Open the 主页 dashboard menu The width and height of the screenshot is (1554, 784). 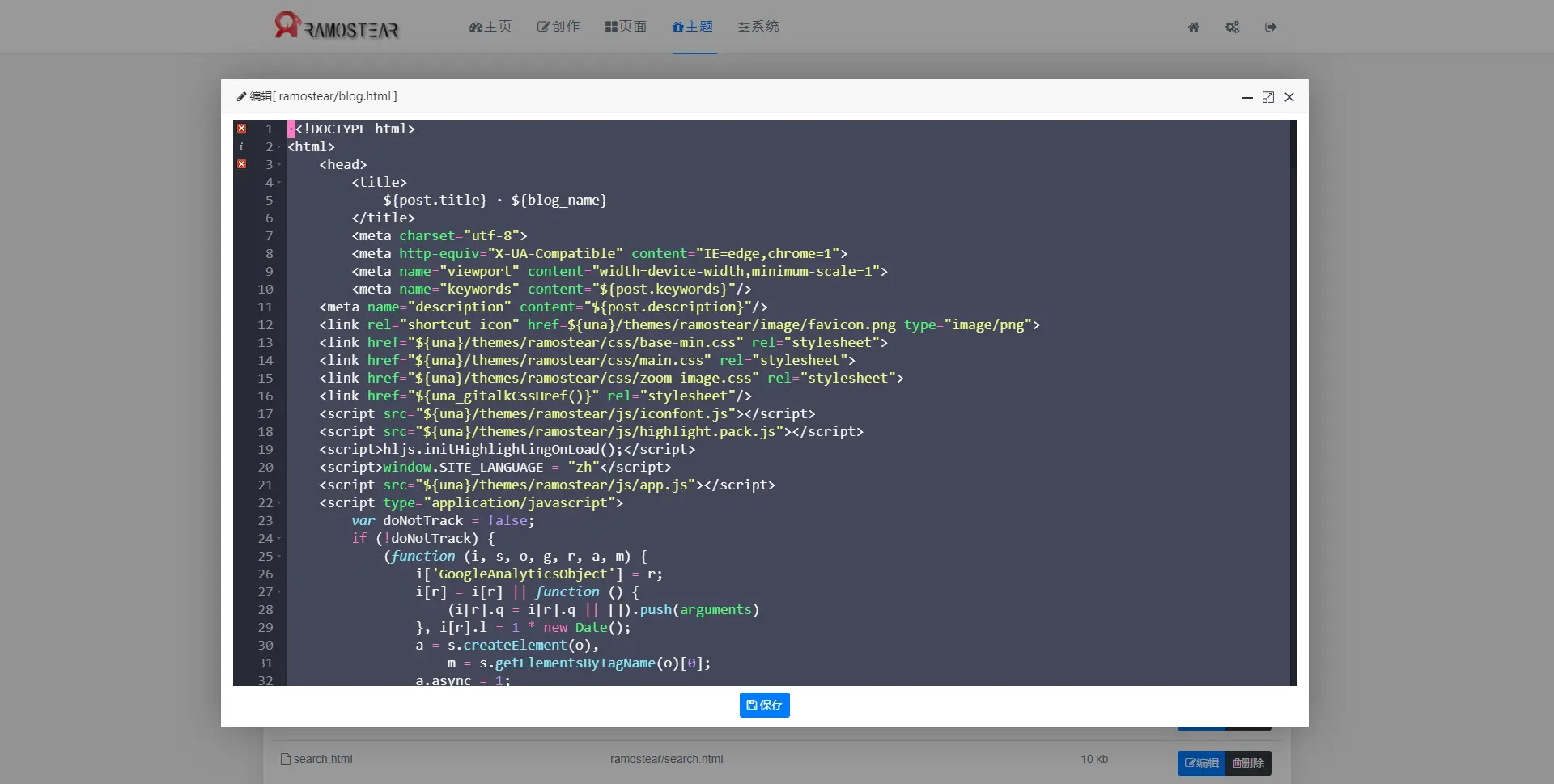pyautogui.click(x=490, y=27)
